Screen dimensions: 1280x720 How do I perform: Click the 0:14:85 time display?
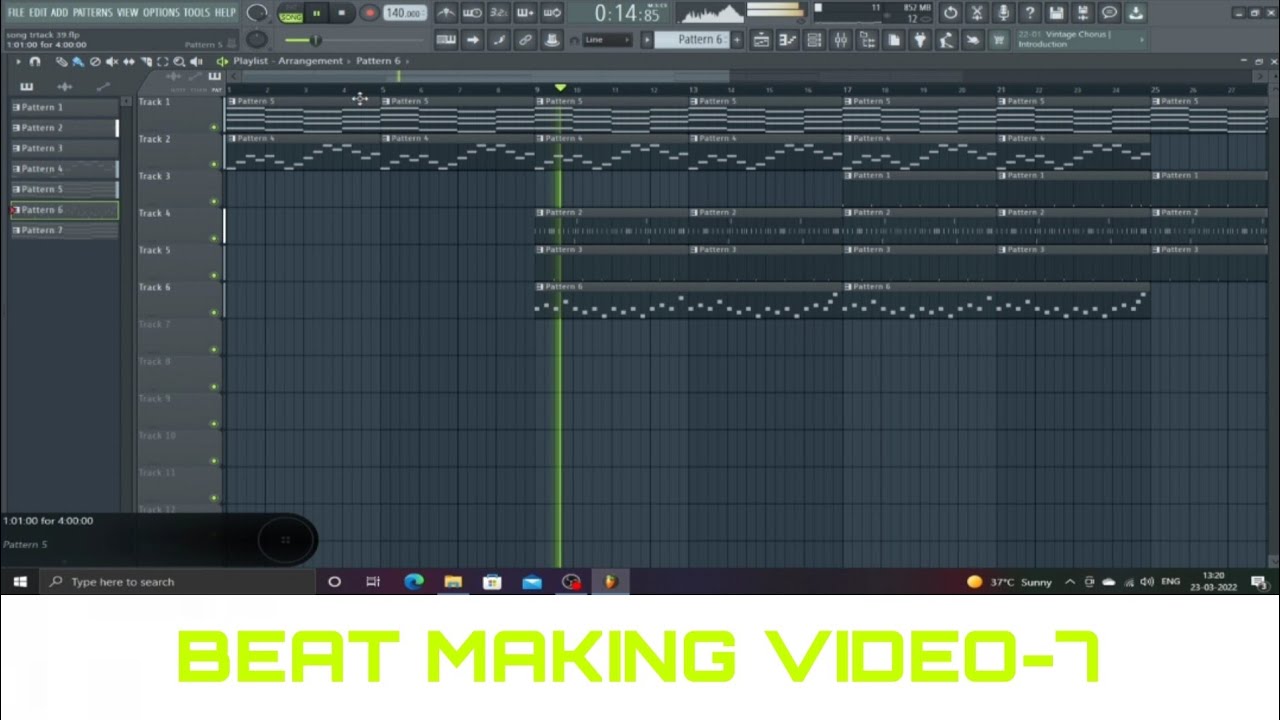[x=627, y=14]
